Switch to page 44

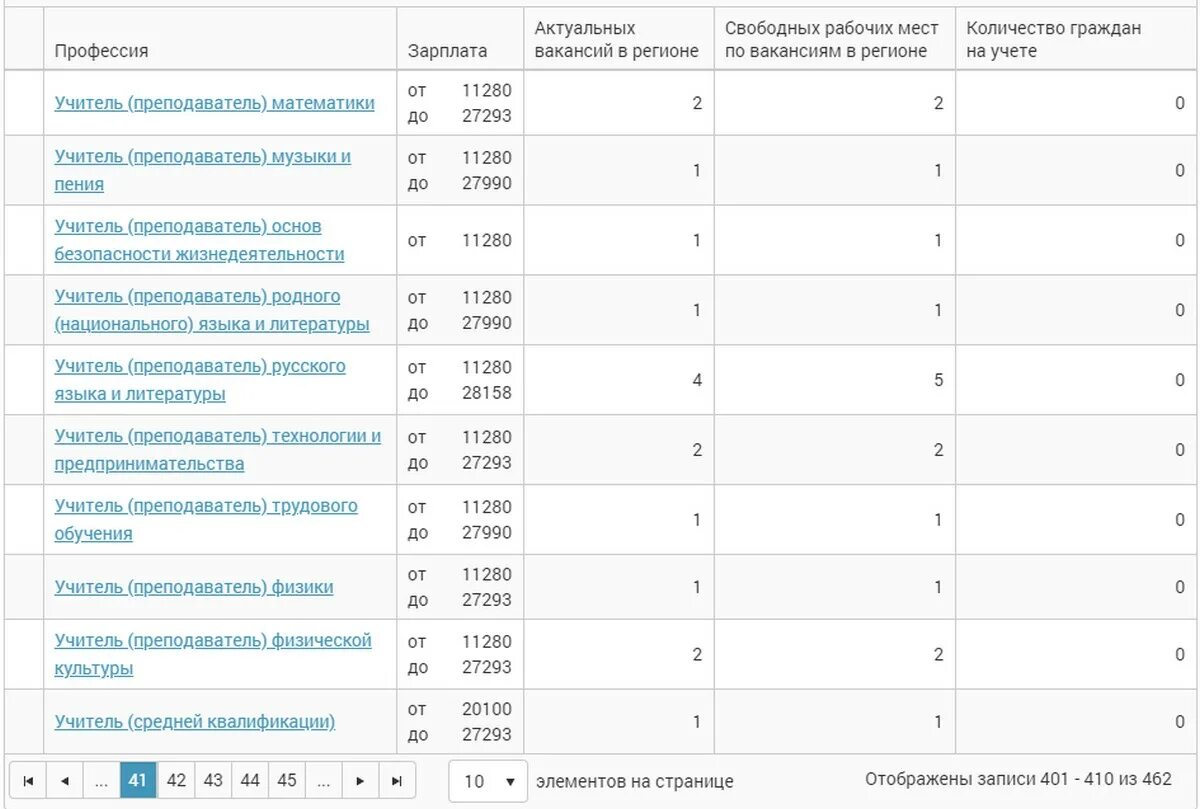(x=250, y=781)
